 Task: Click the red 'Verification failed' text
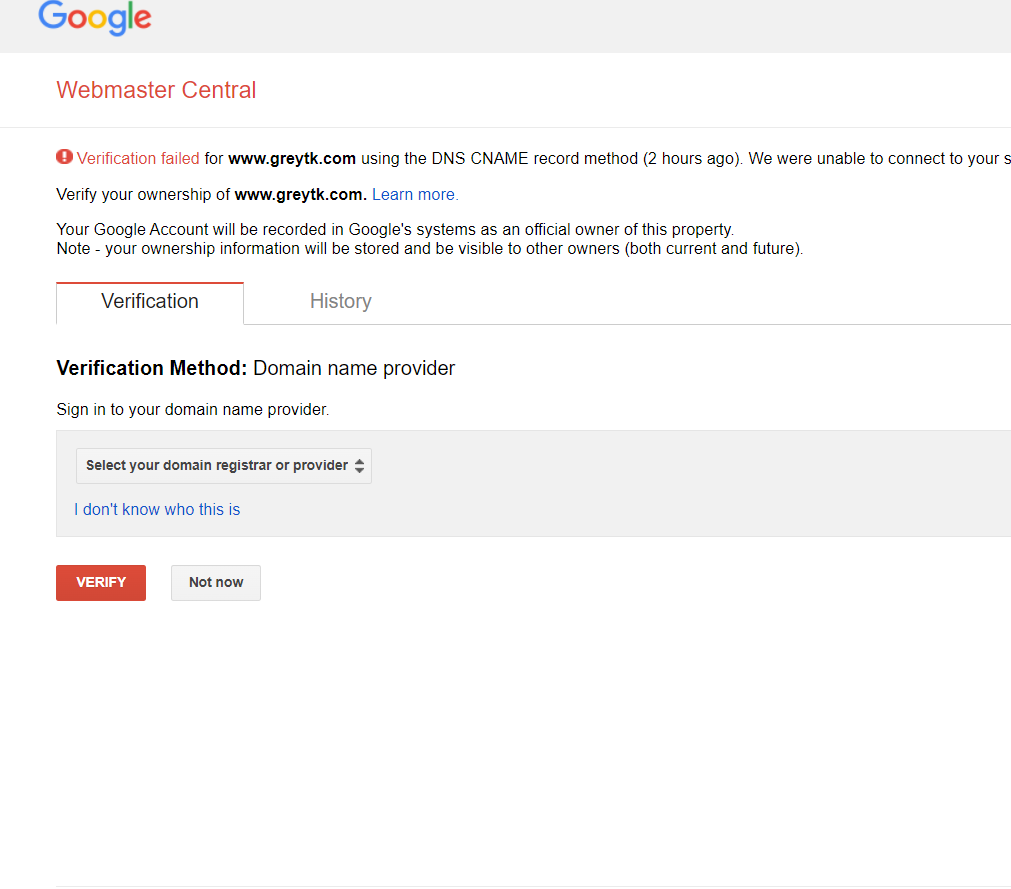(138, 159)
